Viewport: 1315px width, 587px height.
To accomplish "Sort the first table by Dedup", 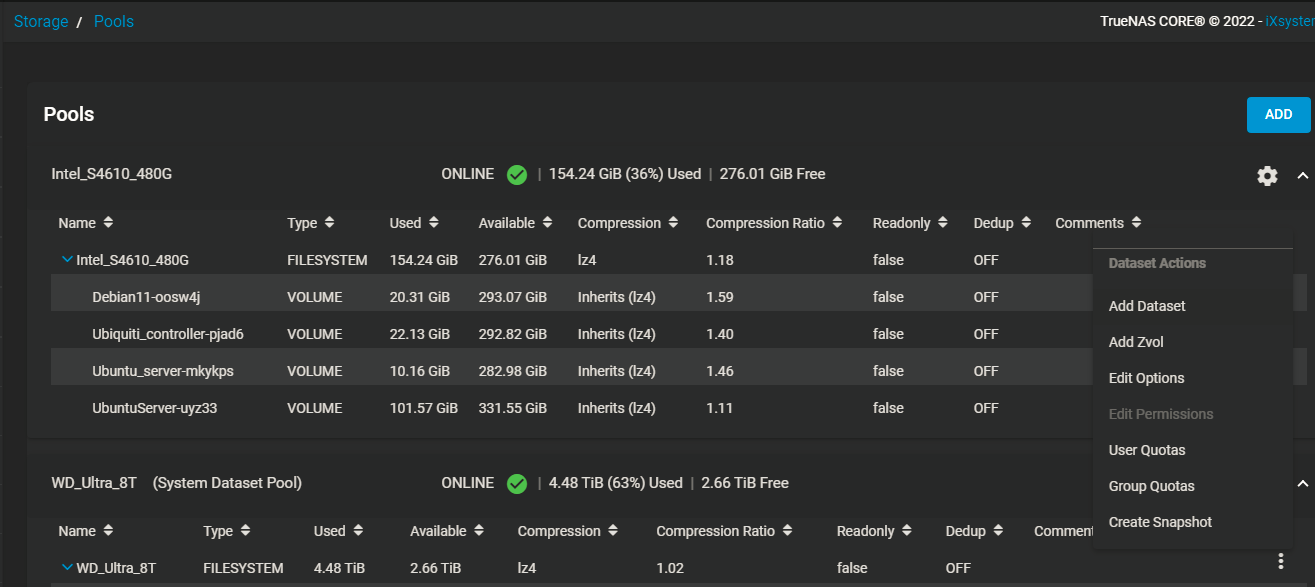I will 1003,223.
